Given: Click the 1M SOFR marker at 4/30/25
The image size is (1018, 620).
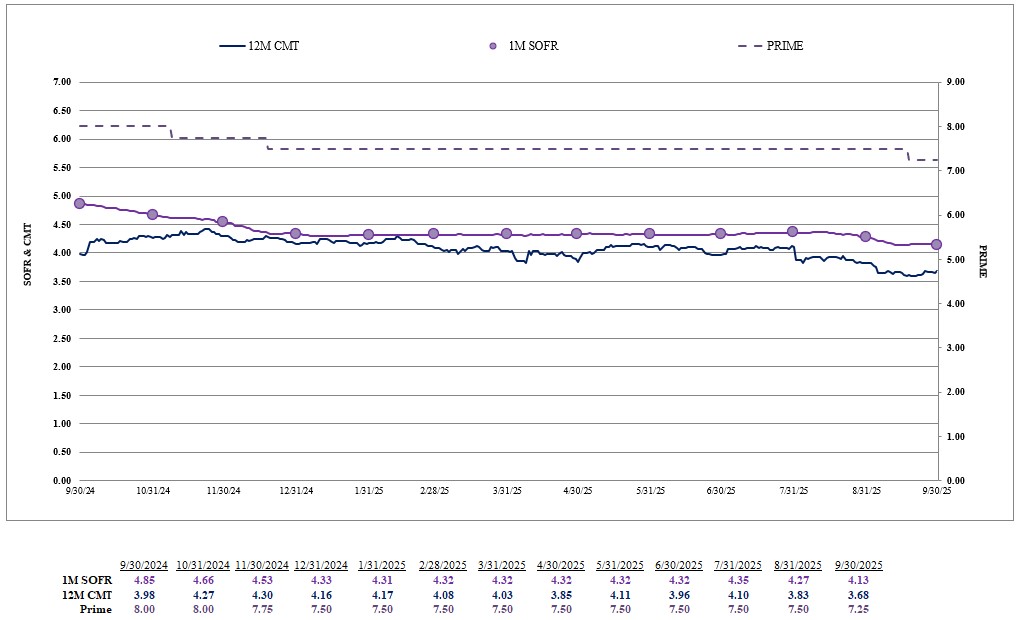Looking at the screenshot, I should click(576, 233).
